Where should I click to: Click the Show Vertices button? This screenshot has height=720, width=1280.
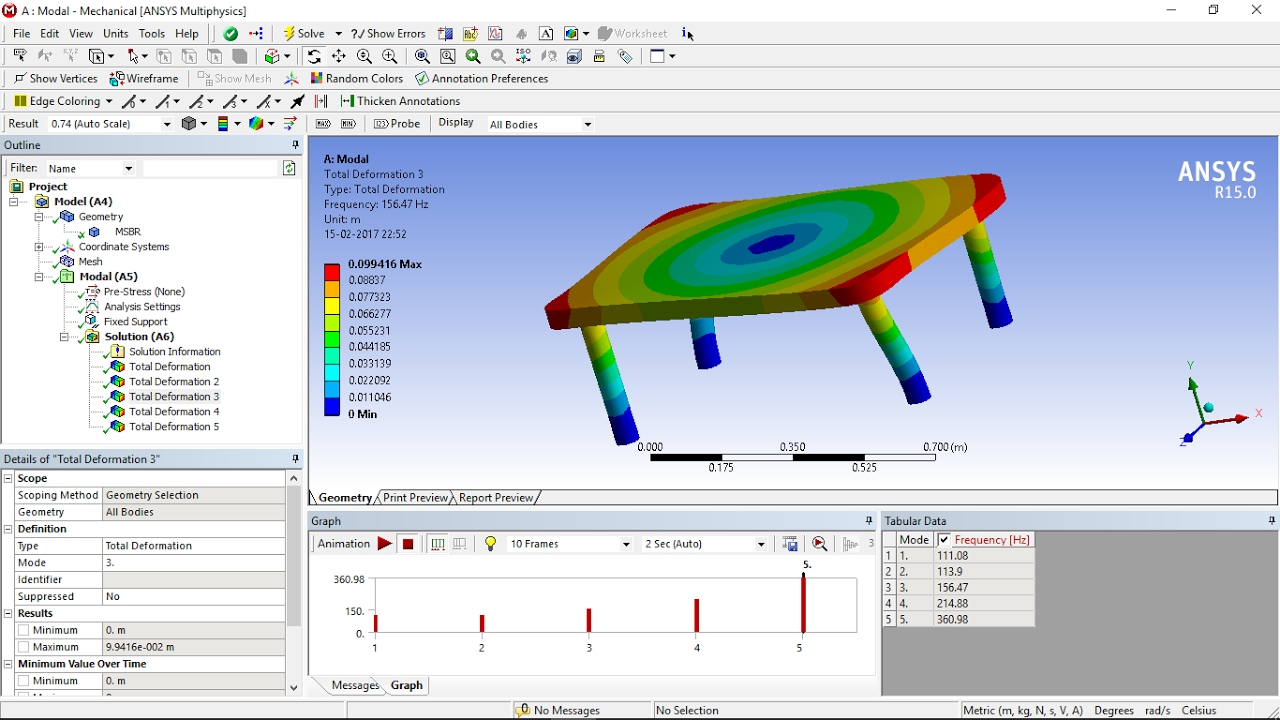click(56, 79)
